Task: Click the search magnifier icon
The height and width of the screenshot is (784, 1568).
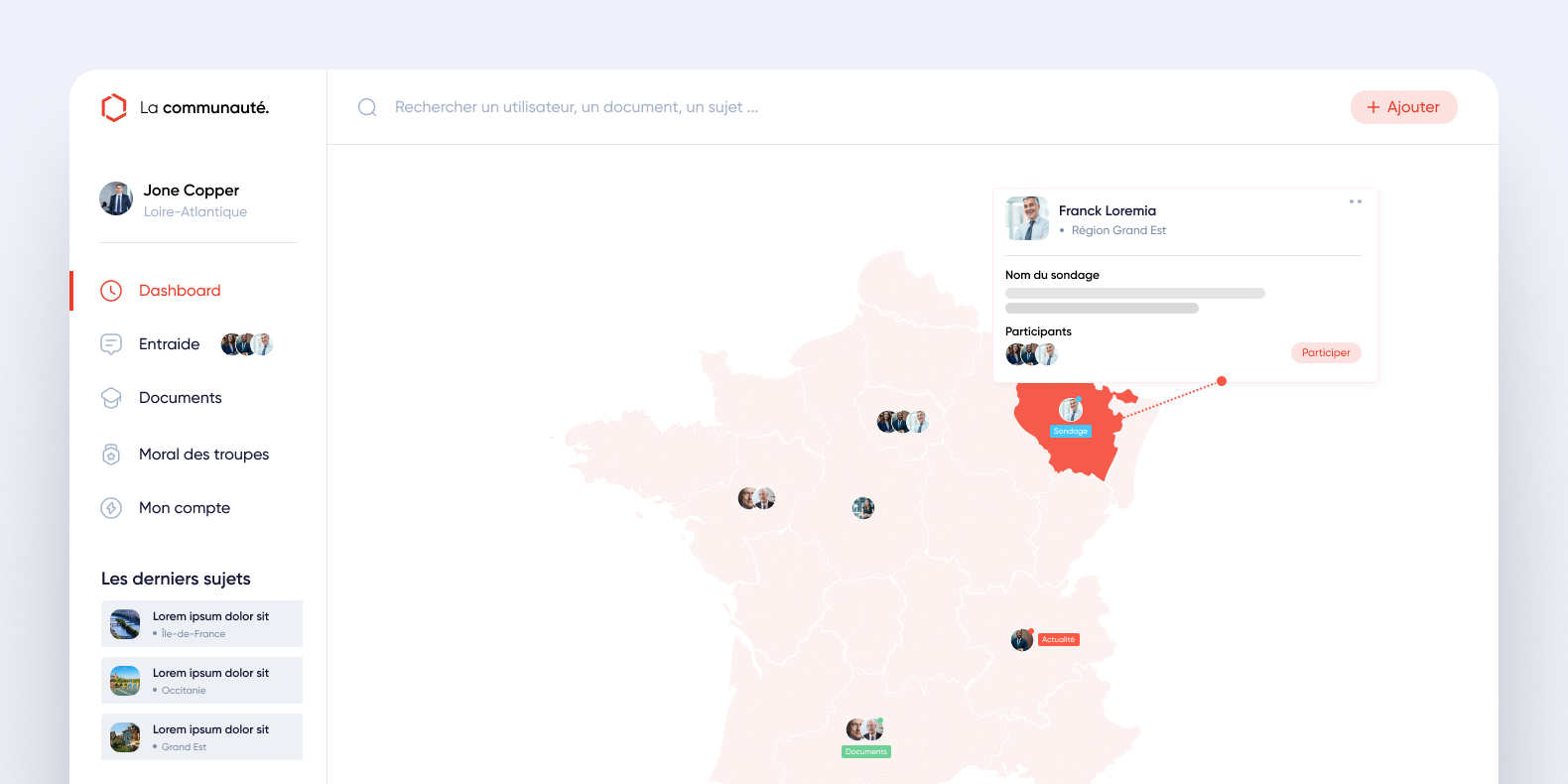Action: (367, 107)
